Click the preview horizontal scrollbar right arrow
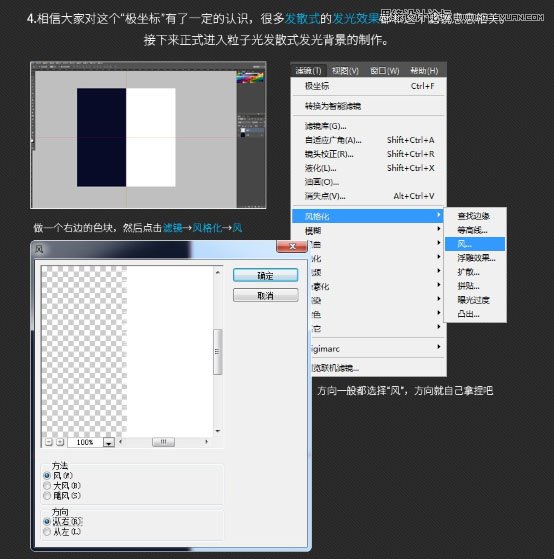Viewport: 554px width, 559px height. pyautogui.click(x=206, y=442)
